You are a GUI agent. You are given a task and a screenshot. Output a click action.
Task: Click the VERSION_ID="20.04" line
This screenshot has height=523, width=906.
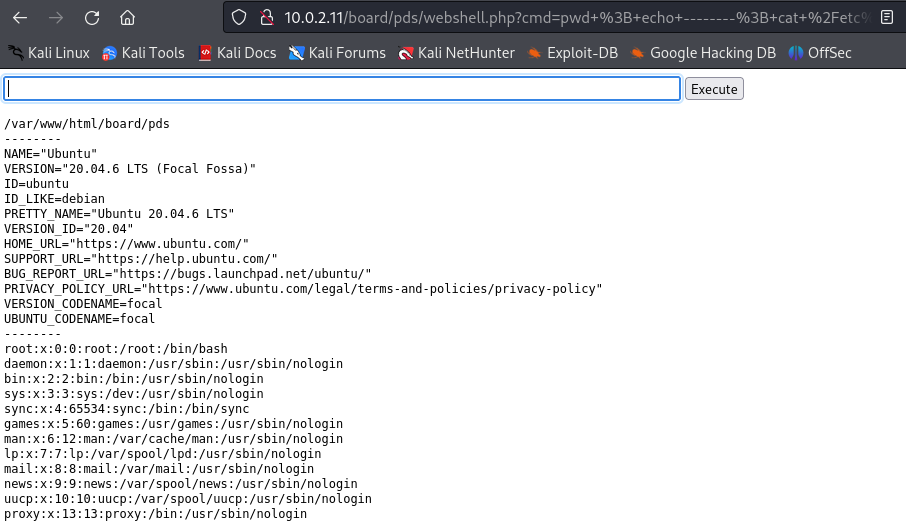[69, 229]
